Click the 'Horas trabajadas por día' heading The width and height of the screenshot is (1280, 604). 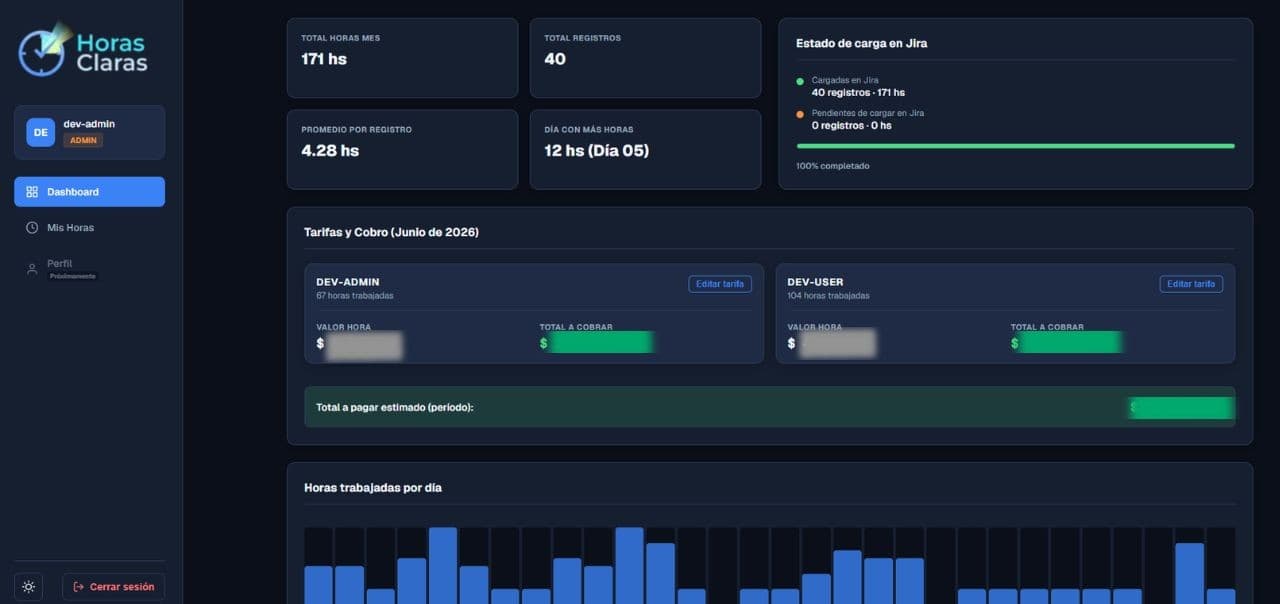(373, 488)
